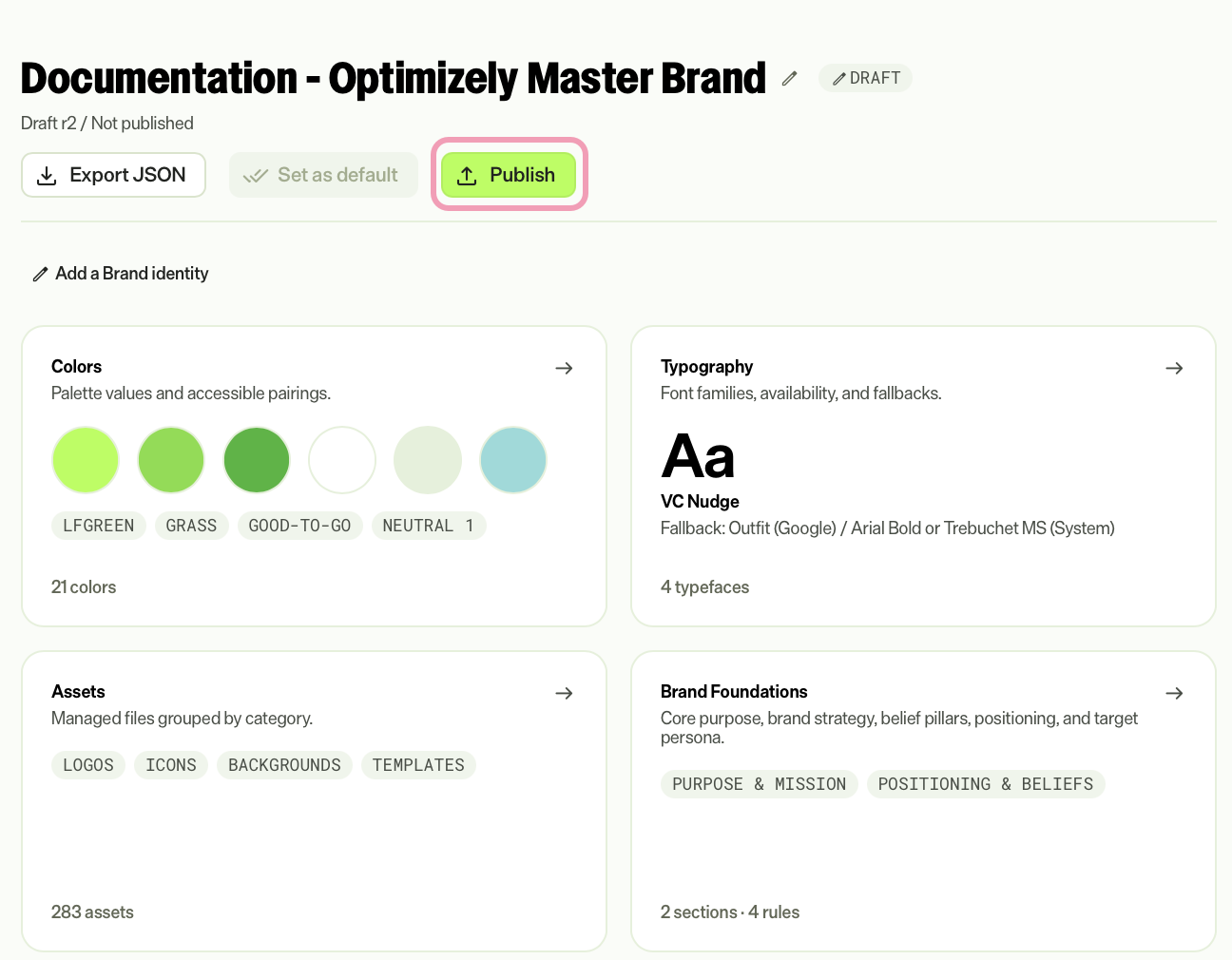Click Add a Brand identity

(120, 274)
